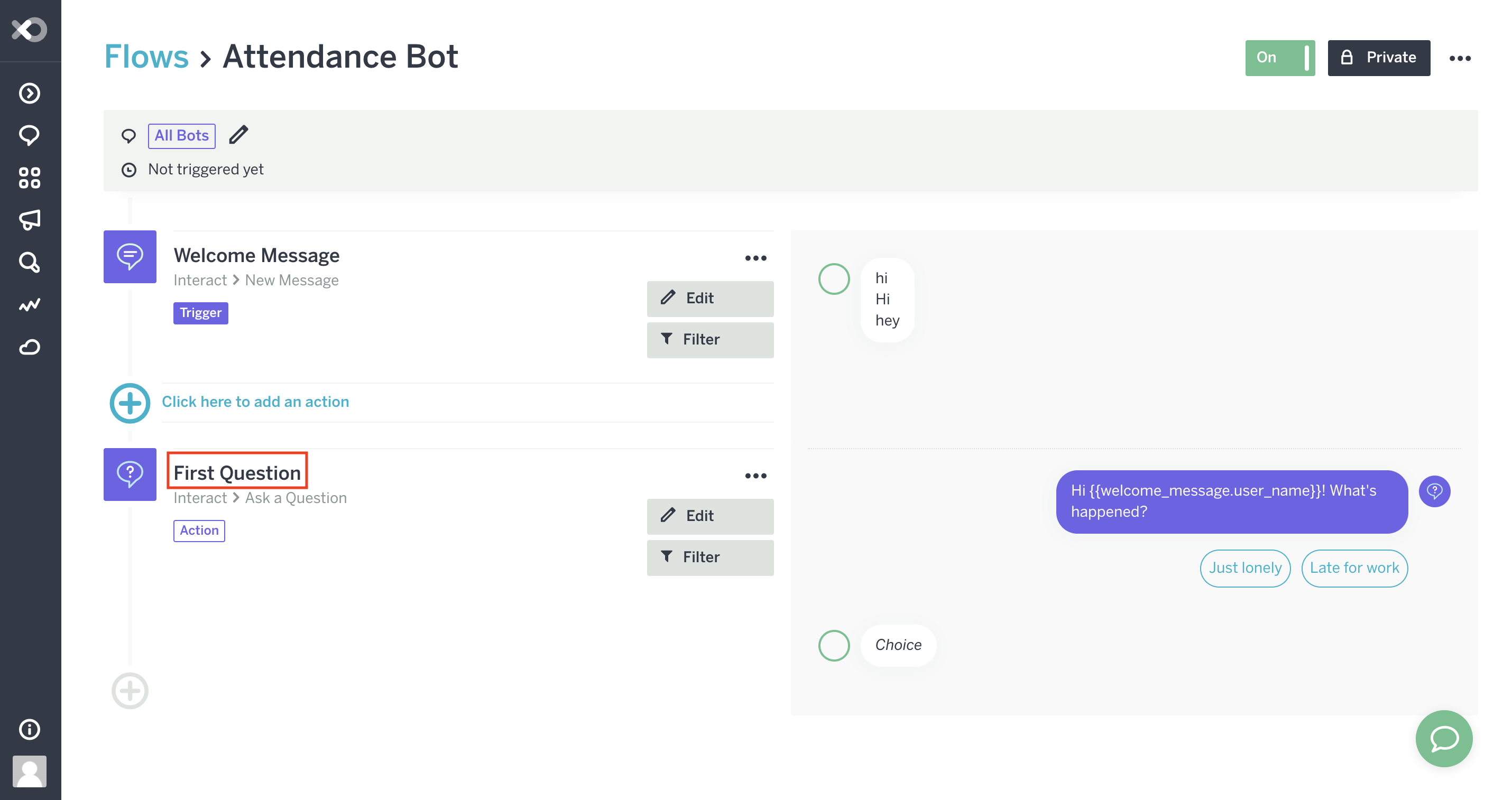Click Filter on the First Question step
The width and height of the screenshot is (1512, 800).
pyautogui.click(x=709, y=557)
